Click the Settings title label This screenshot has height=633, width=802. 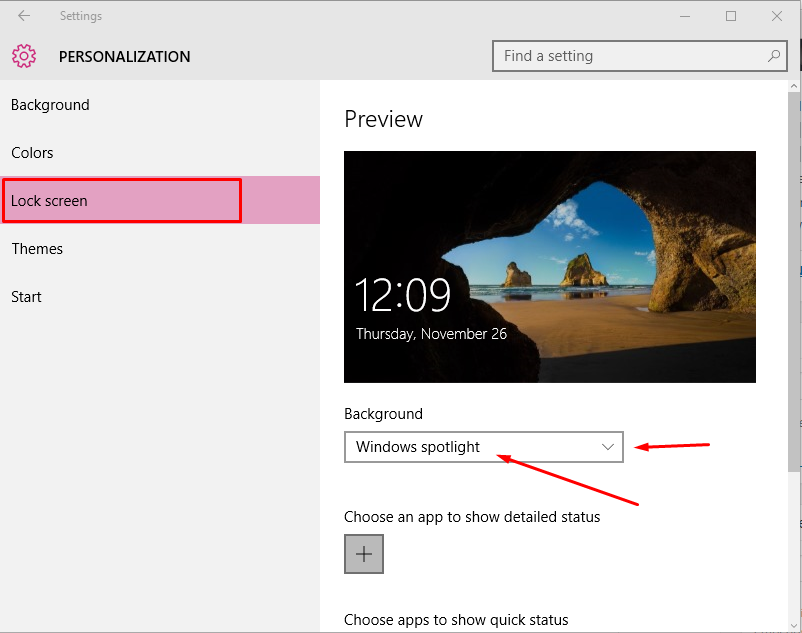point(81,16)
